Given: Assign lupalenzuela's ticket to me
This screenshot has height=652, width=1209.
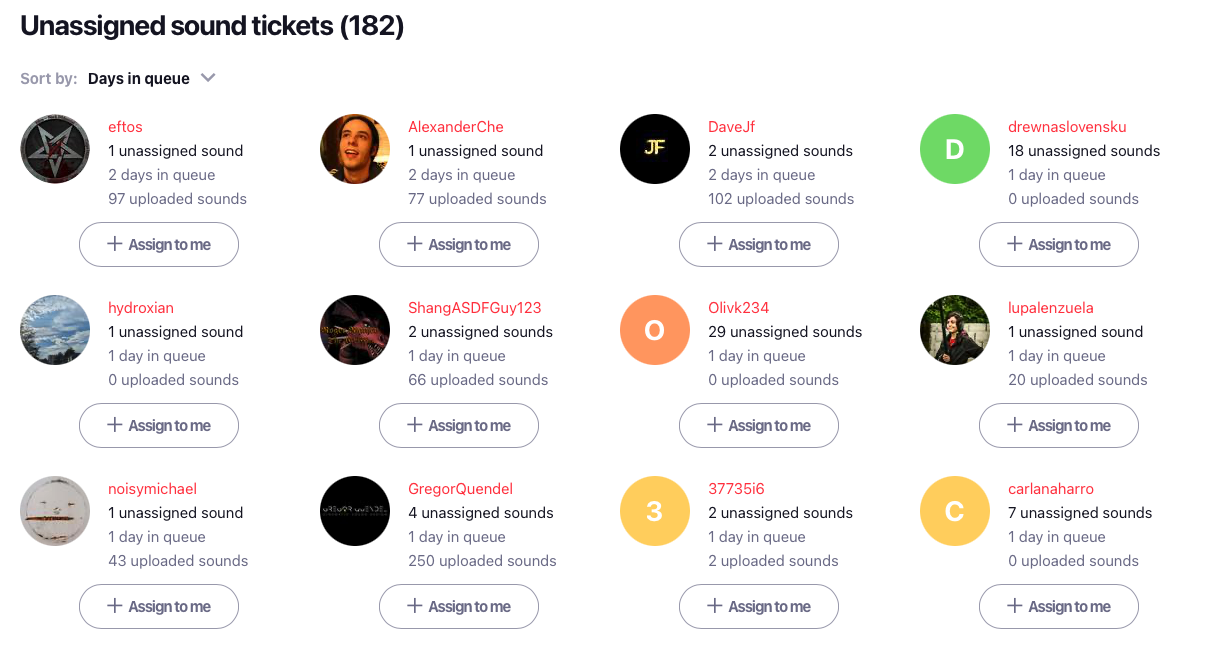Looking at the screenshot, I should pos(1059,426).
